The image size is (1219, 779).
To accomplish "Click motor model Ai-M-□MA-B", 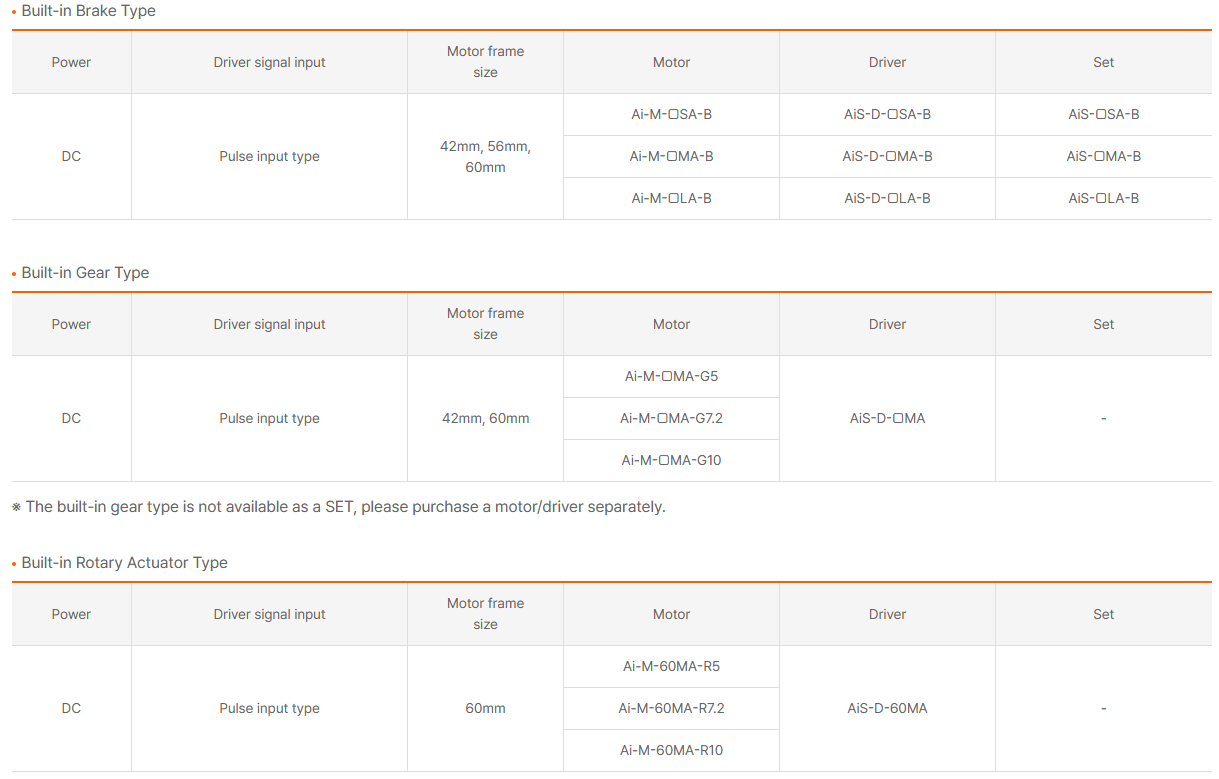I will (671, 156).
